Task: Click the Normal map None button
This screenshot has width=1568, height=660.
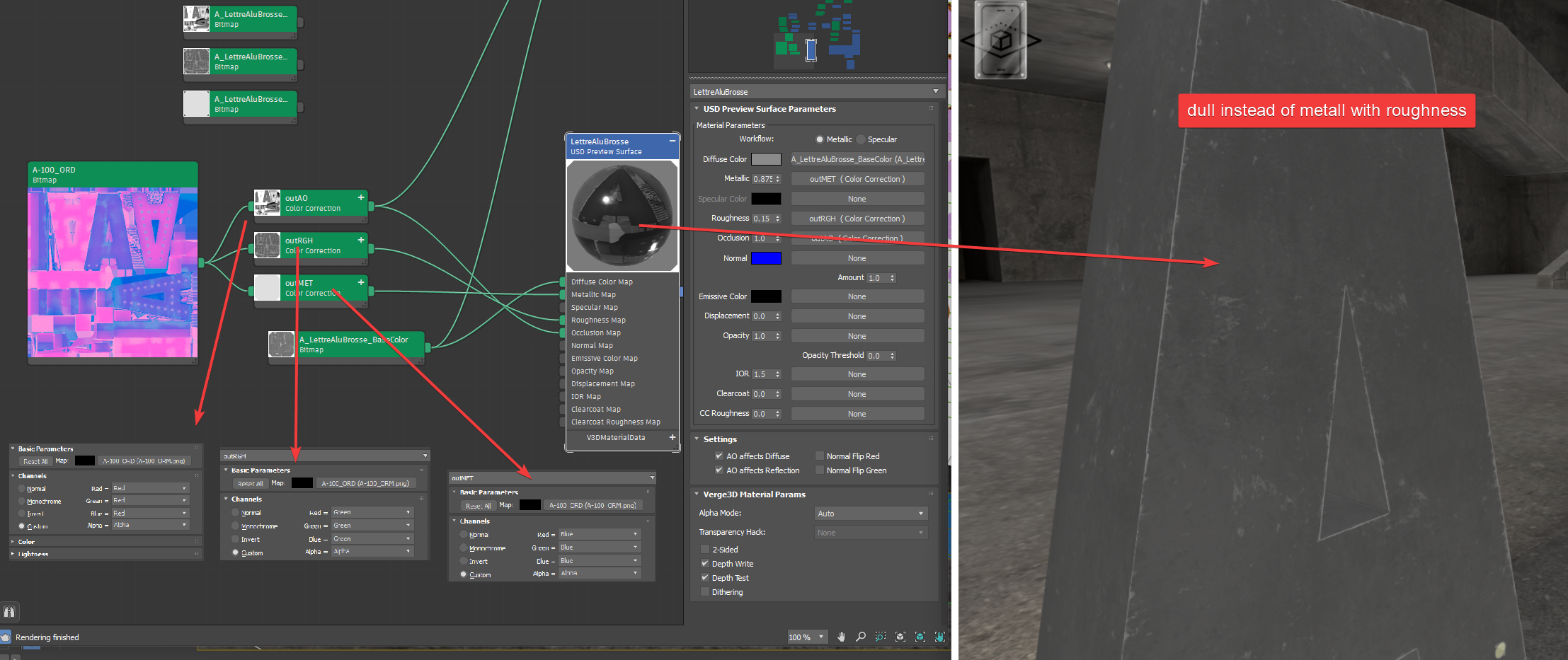Action: [x=857, y=258]
